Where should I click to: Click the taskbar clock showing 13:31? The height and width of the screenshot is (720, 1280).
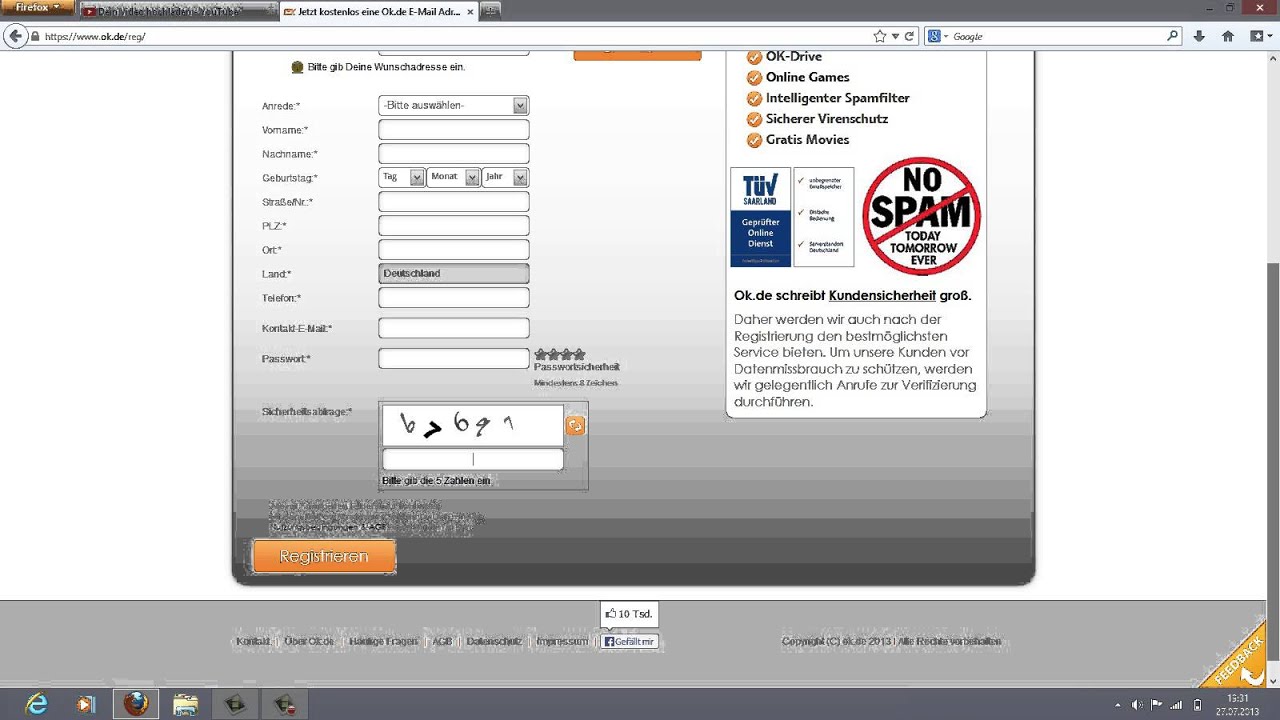pyautogui.click(x=1238, y=704)
